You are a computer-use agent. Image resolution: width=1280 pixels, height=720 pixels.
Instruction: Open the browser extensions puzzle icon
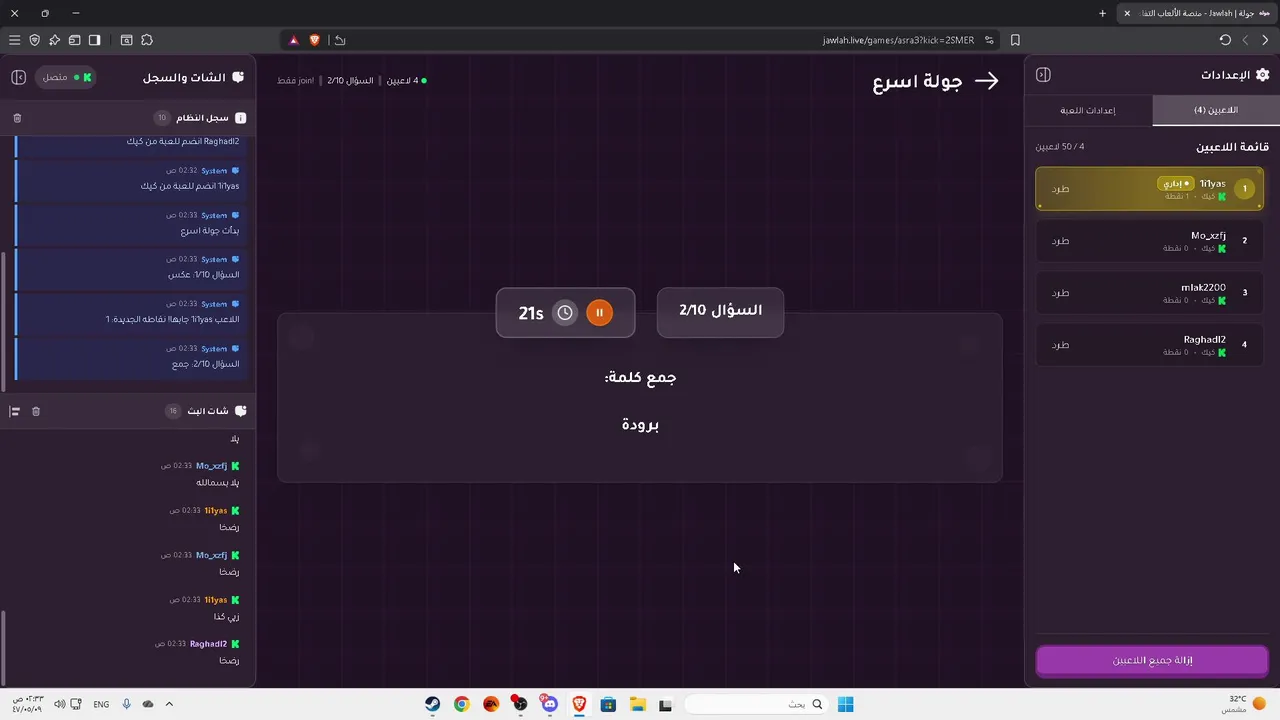tap(147, 40)
